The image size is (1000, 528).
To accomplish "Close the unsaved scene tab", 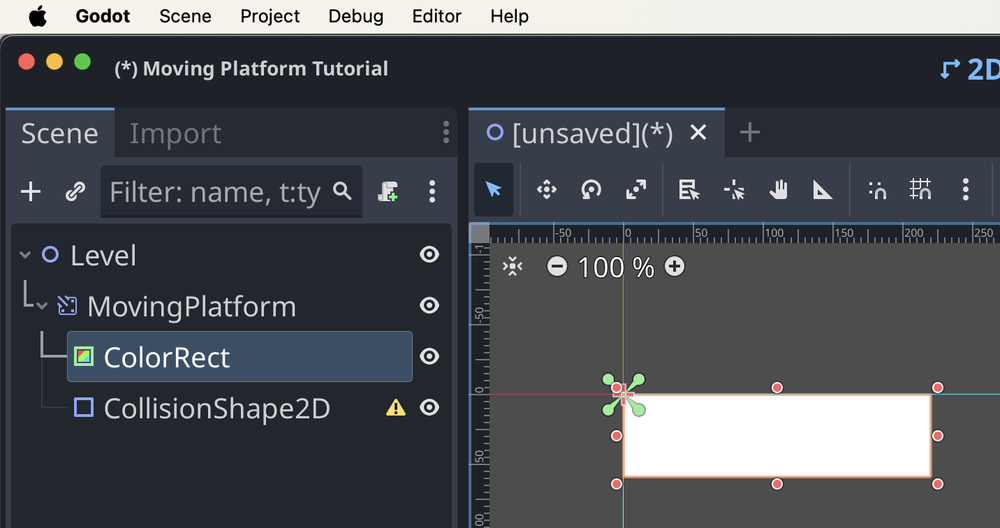I will tap(698, 133).
